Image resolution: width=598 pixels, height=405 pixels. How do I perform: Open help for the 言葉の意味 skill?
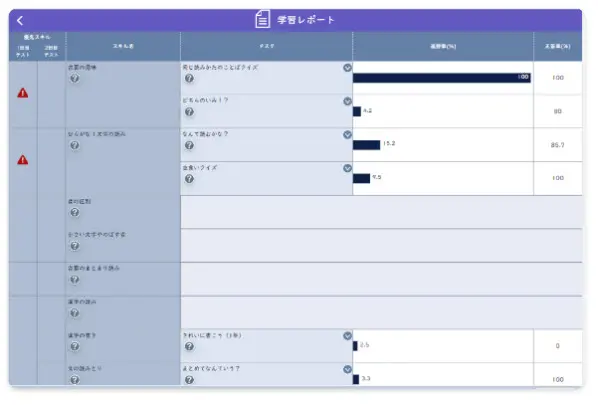click(75, 79)
